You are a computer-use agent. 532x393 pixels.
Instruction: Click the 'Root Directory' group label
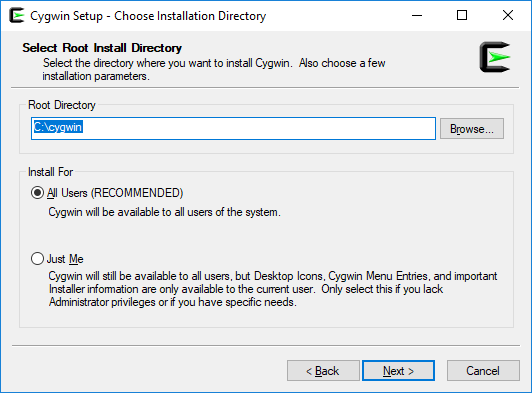click(62, 105)
